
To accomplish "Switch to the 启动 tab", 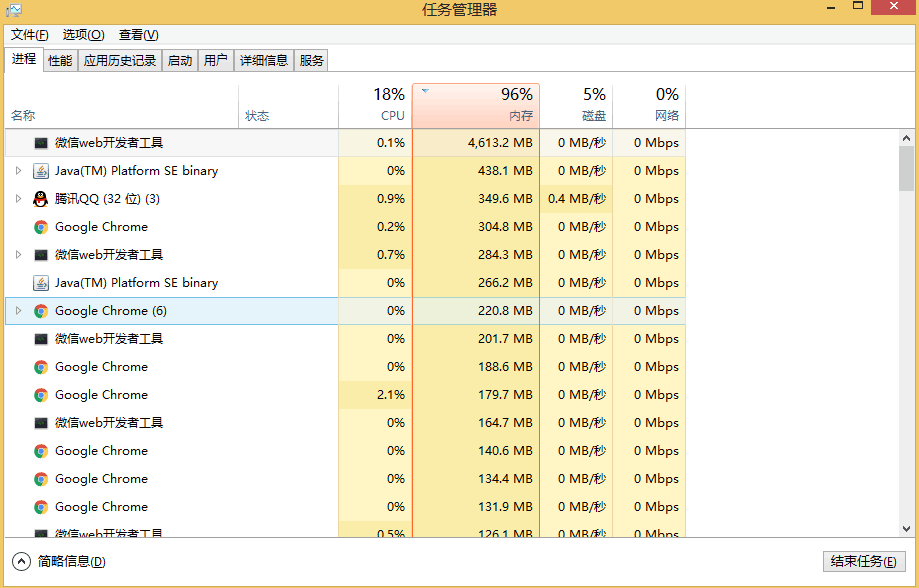I will click(x=180, y=60).
